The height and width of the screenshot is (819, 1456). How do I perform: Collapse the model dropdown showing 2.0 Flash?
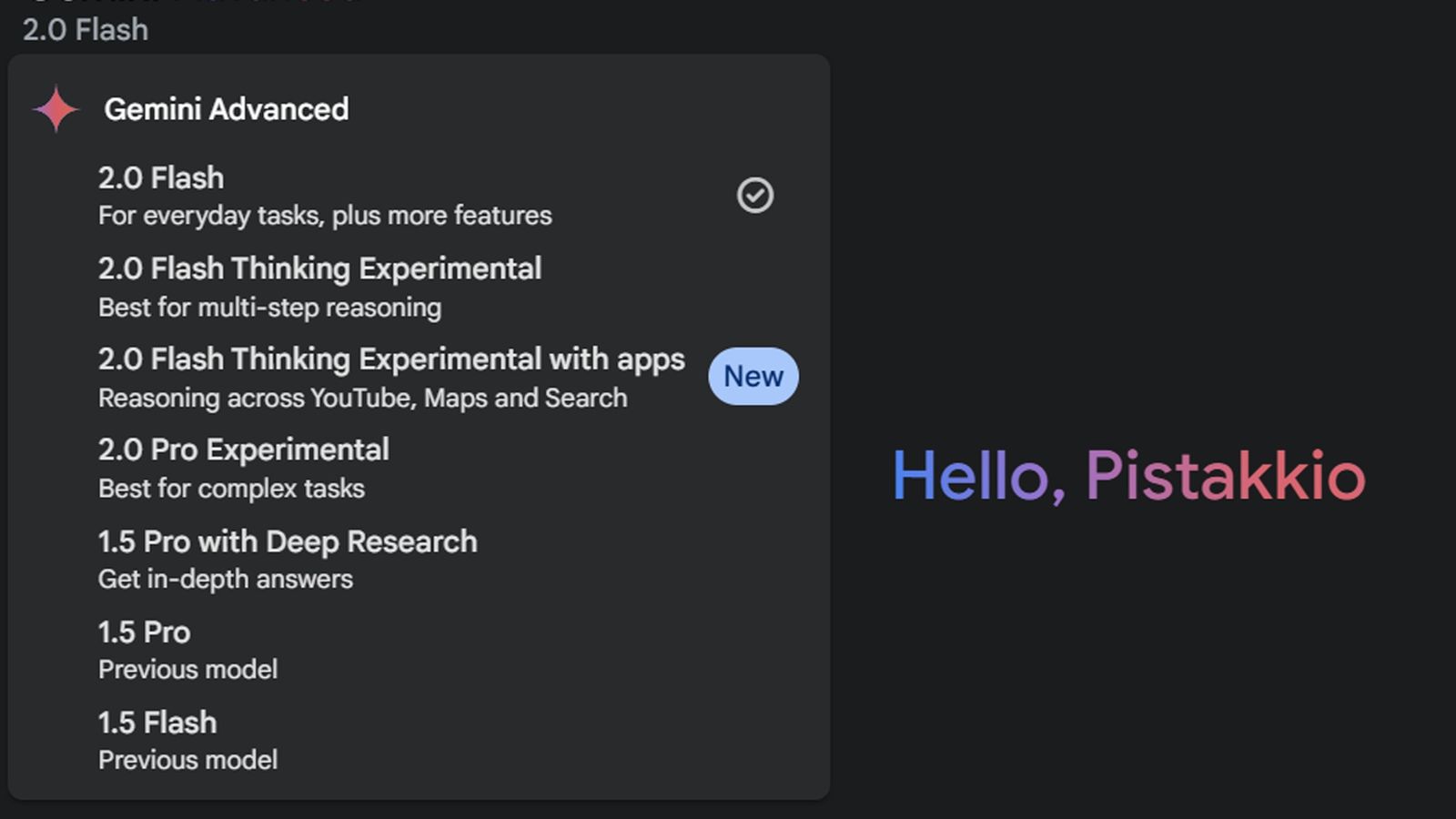tap(86, 29)
